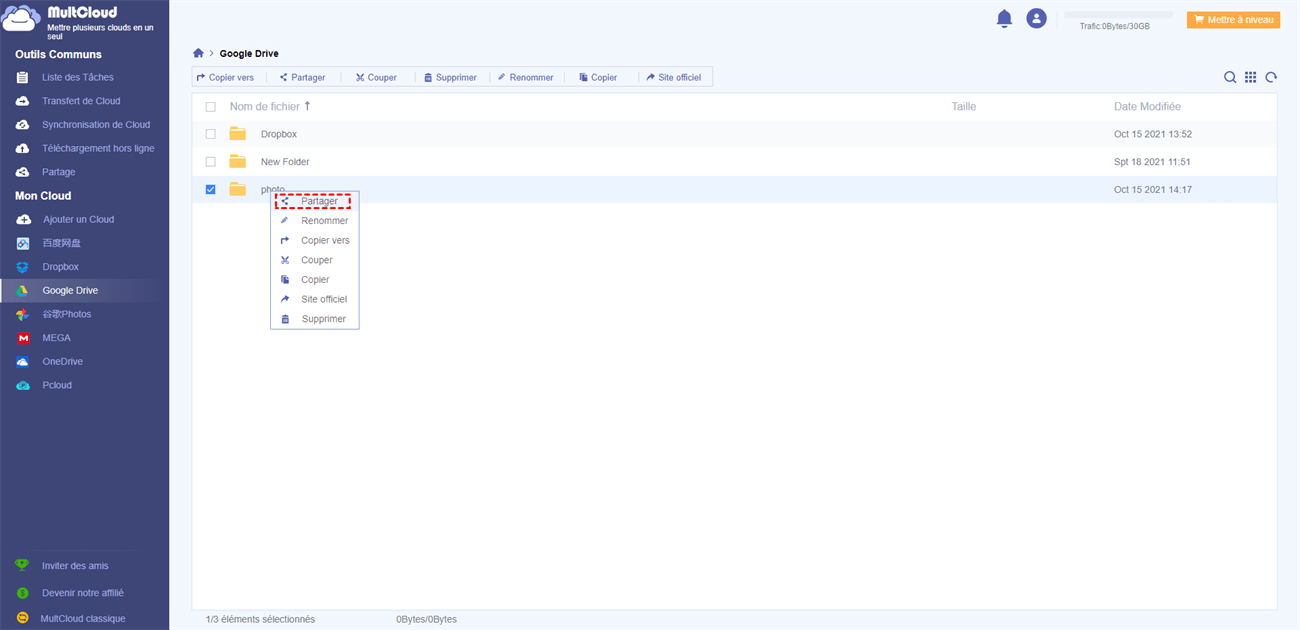
Task: Open the Dropbox folder row
Action: (x=734, y=134)
